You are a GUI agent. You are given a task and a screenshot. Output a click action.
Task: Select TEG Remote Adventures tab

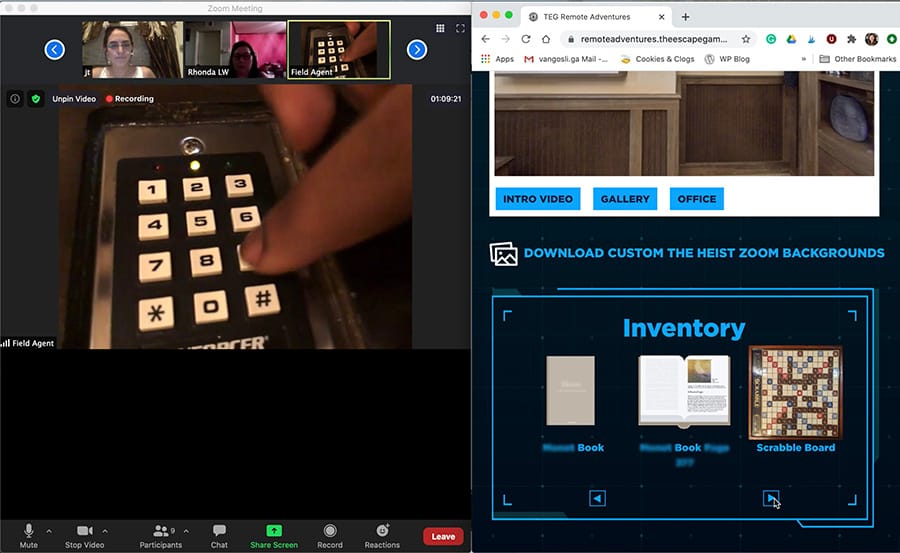pyautogui.click(x=596, y=17)
